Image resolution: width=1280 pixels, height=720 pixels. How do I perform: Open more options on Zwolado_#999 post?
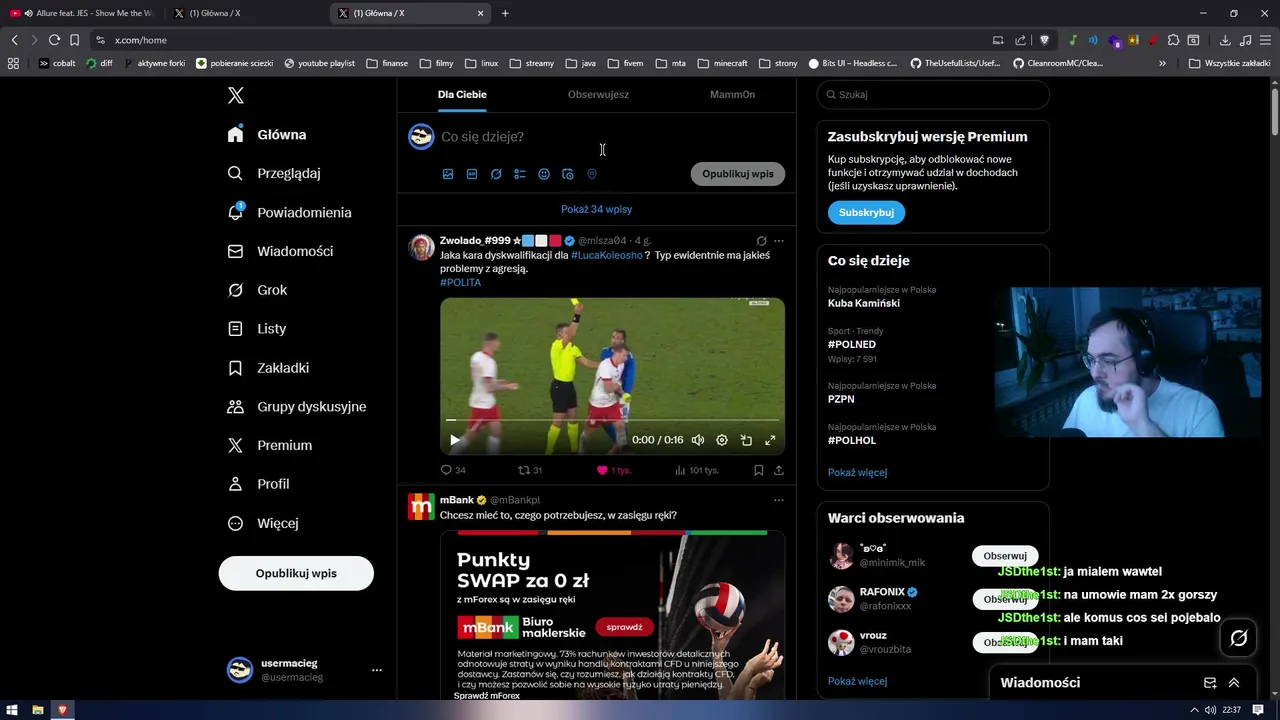point(779,241)
